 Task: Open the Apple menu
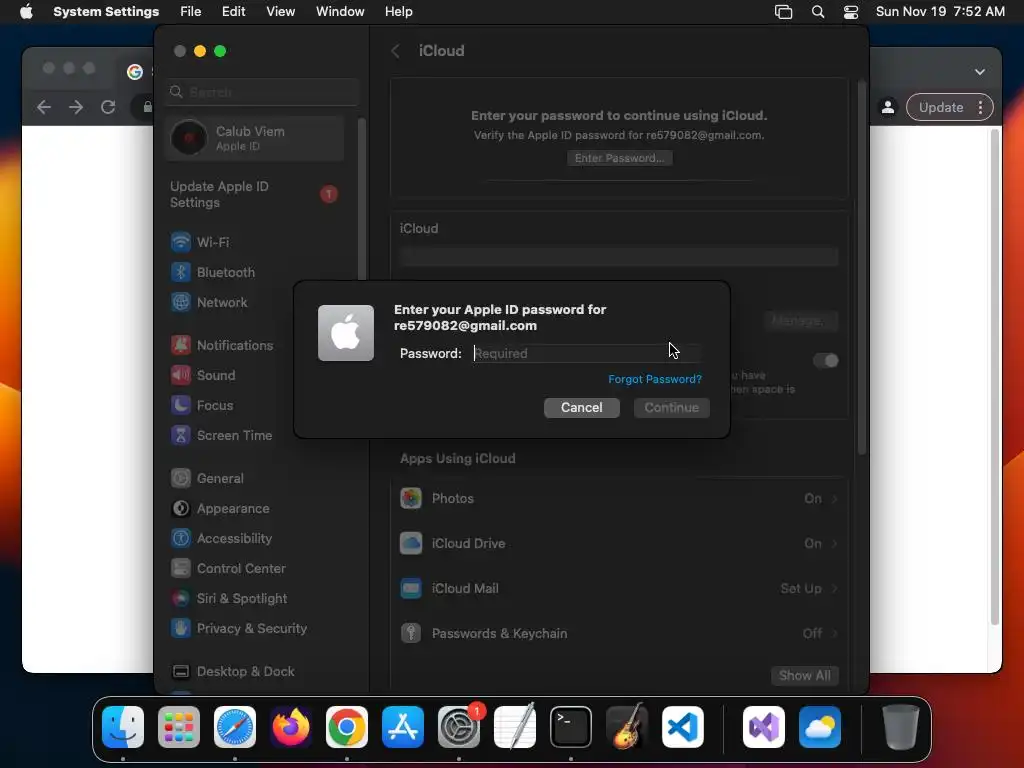26,12
